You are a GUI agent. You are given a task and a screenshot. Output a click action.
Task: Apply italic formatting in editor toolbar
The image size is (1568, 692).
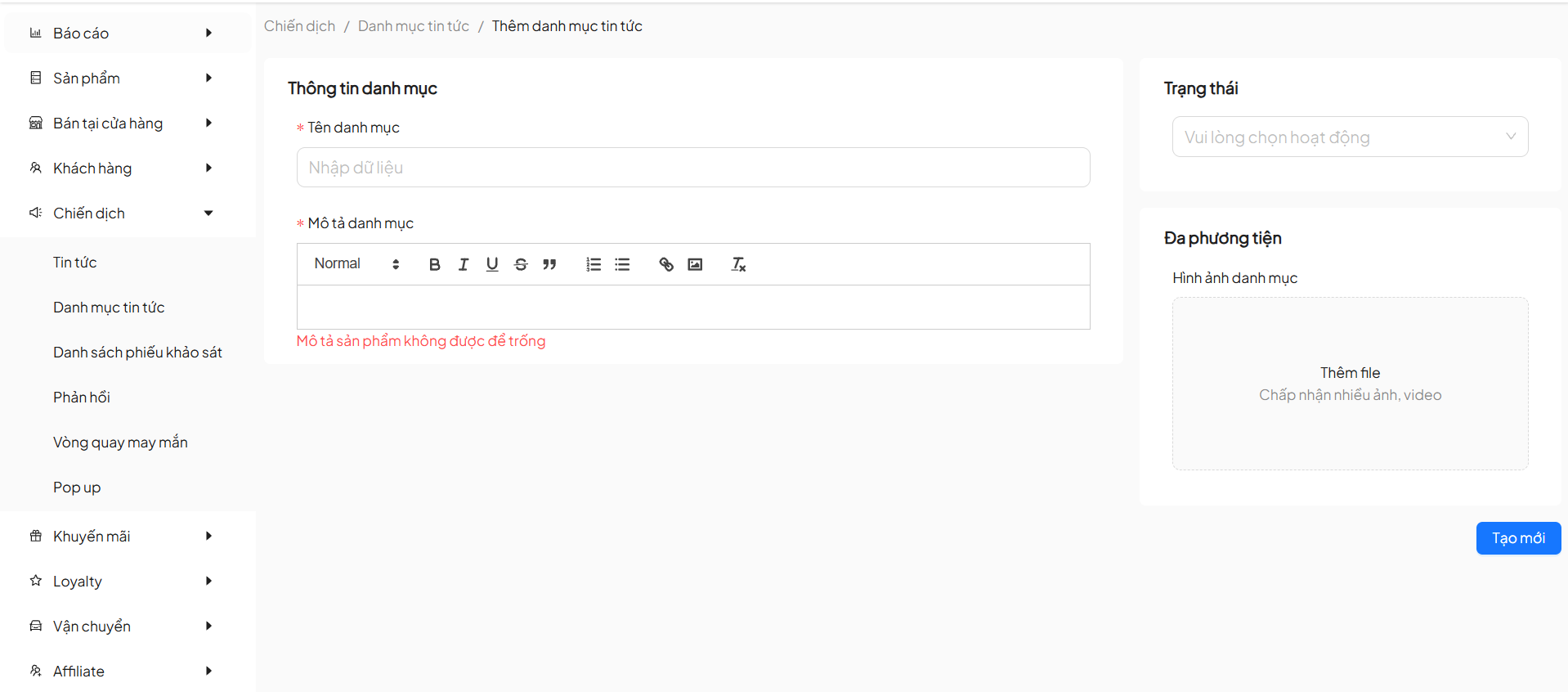tap(464, 264)
